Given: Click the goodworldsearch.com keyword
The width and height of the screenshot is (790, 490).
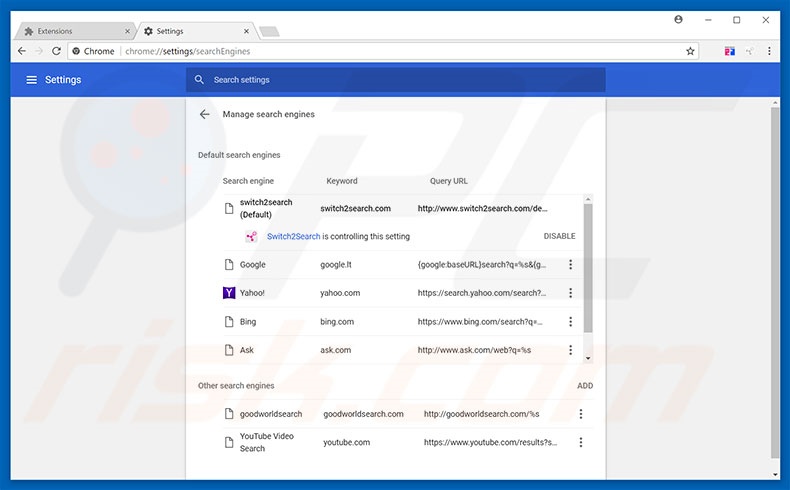Looking at the screenshot, I should tap(363, 413).
